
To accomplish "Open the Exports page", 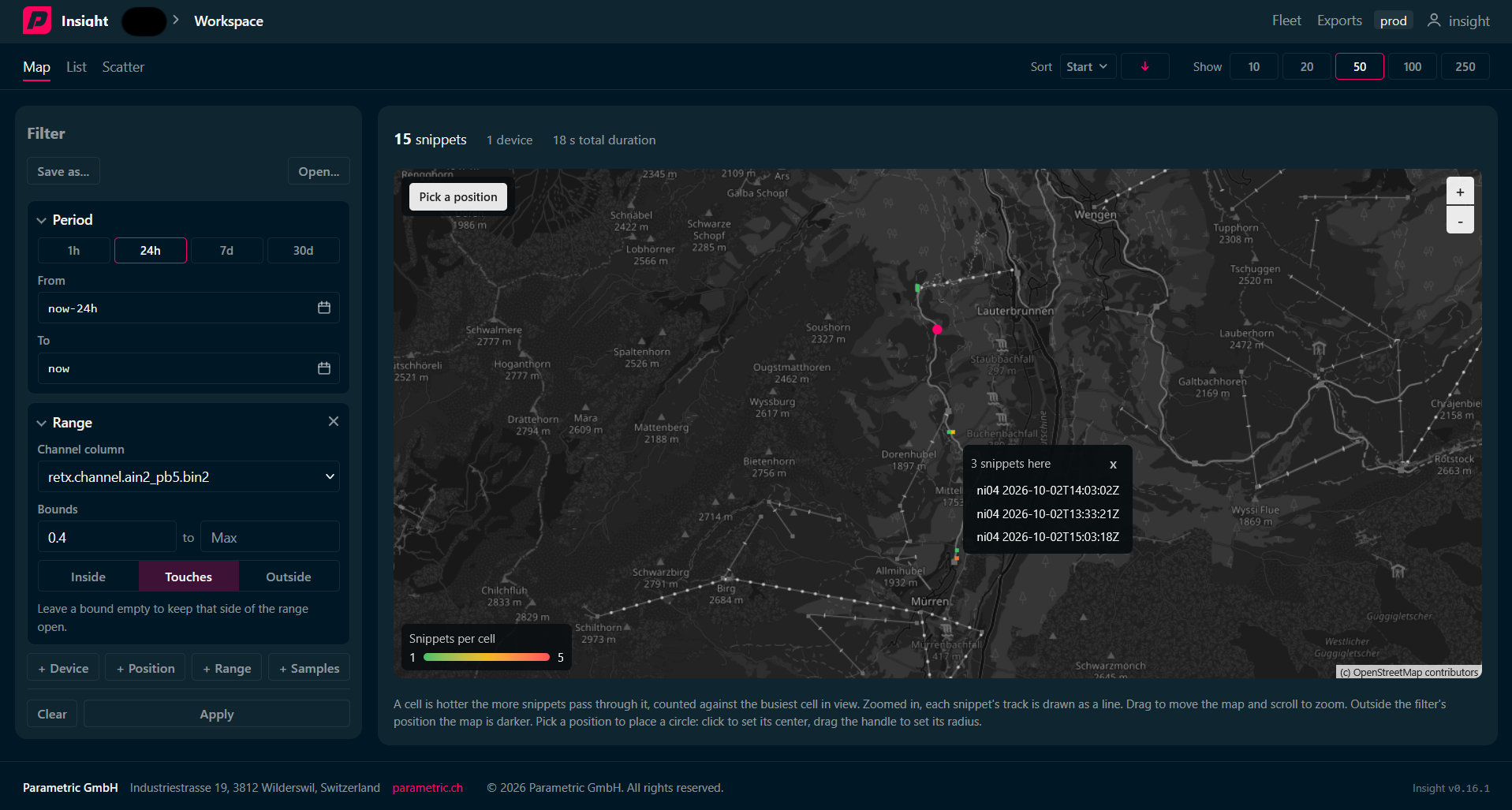I will coord(1339,21).
